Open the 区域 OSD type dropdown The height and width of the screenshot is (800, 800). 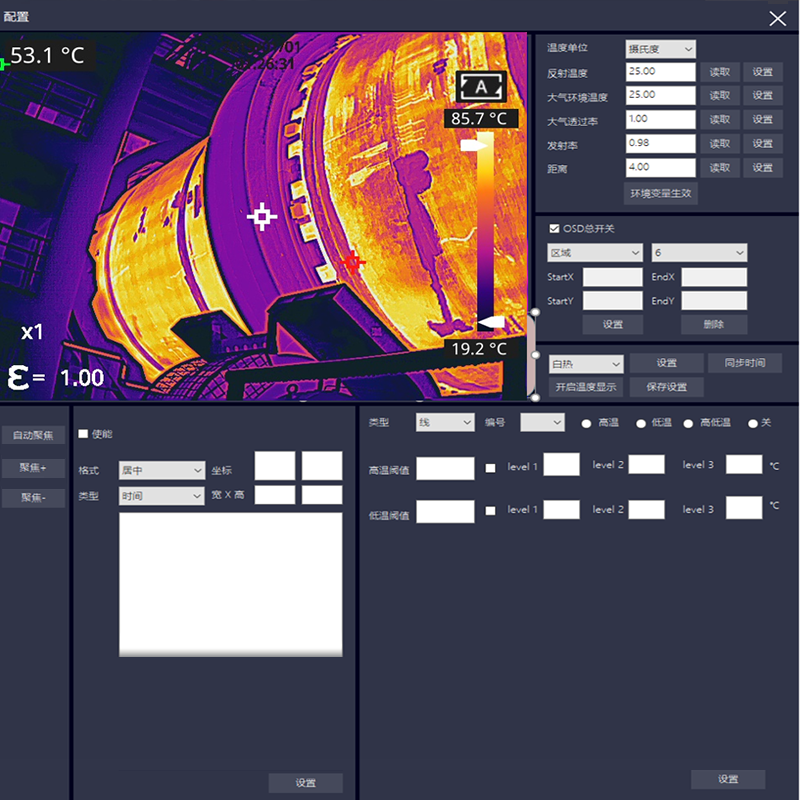click(x=594, y=253)
